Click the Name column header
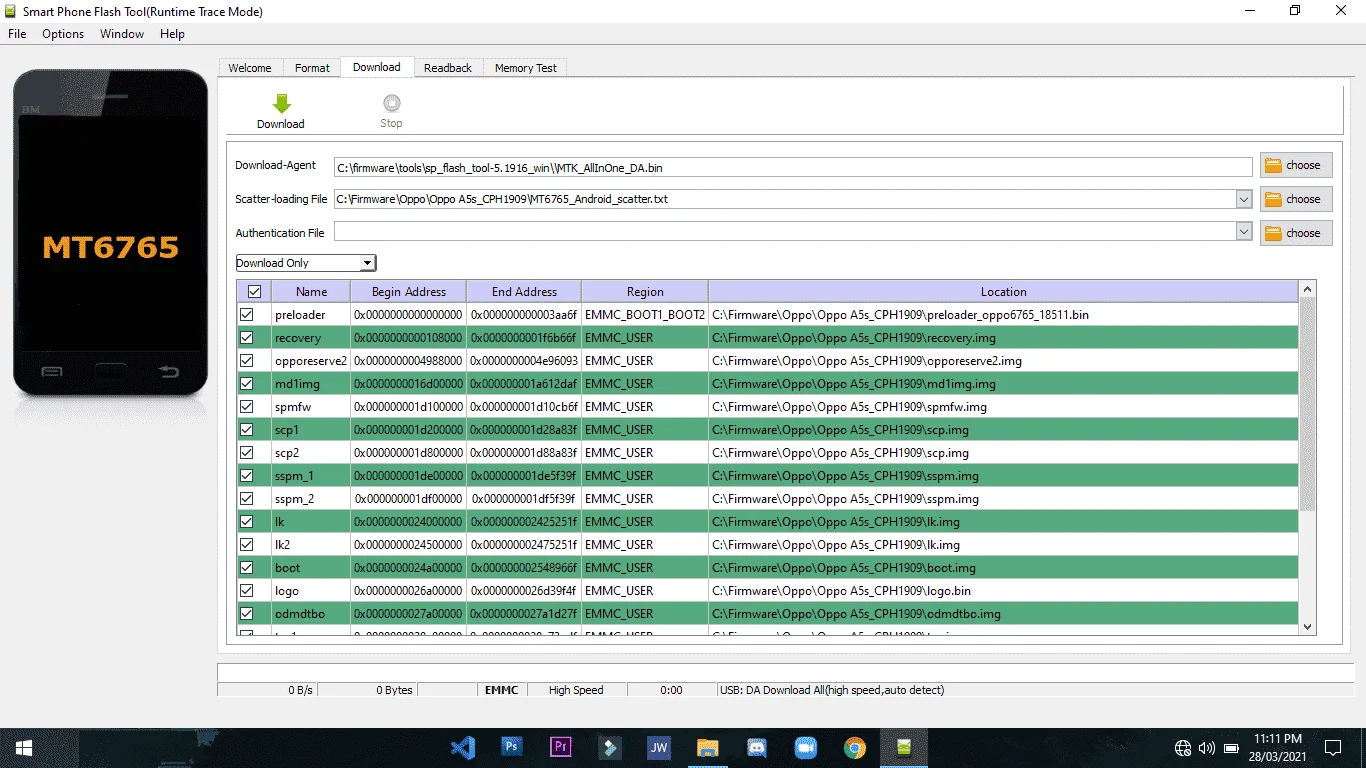The image size is (1366, 768). click(x=311, y=292)
